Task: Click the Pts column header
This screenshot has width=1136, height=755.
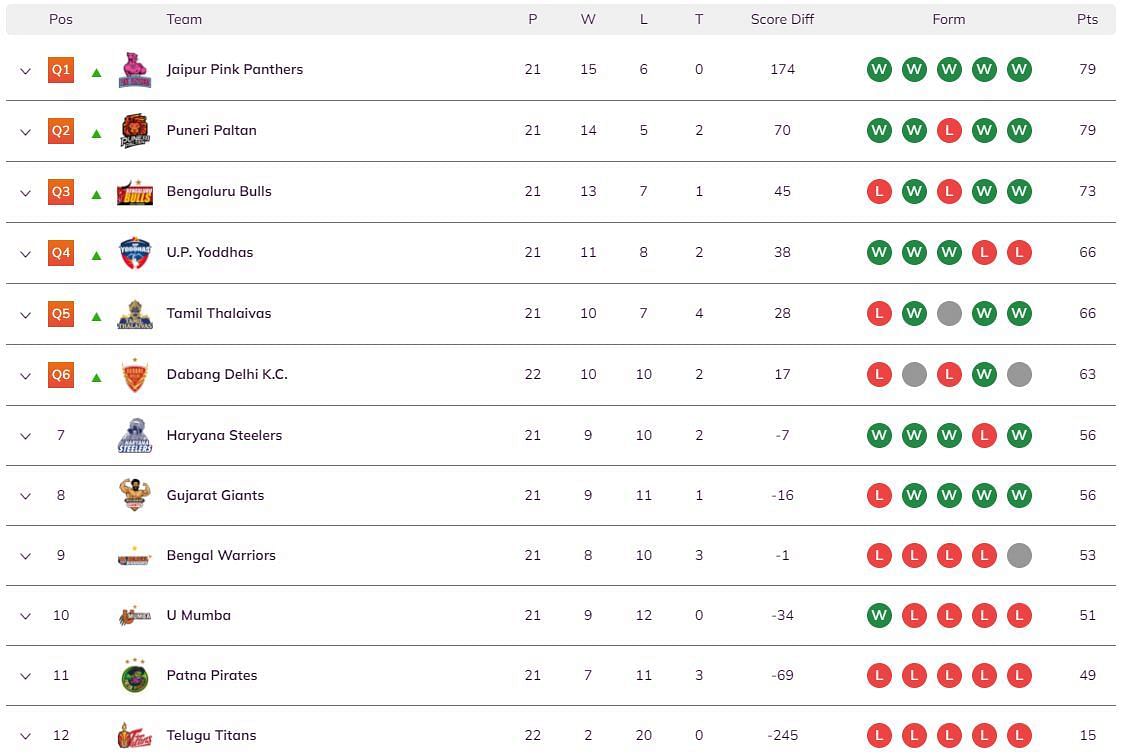Action: pos(1087,20)
